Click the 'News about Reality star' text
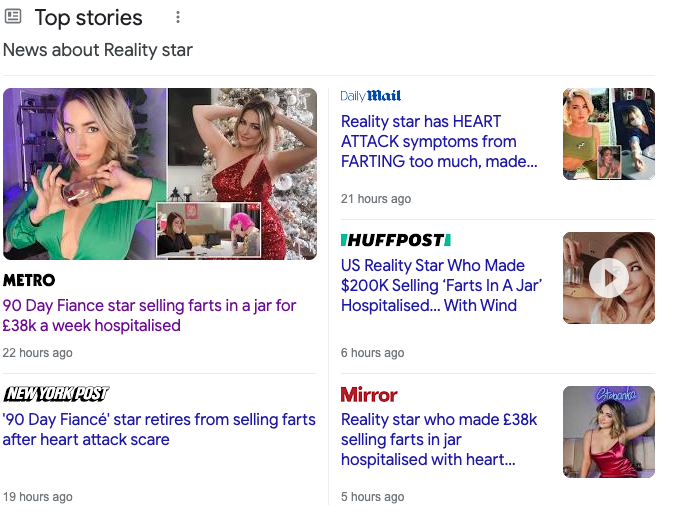The width and height of the screenshot is (686, 520). pos(98,50)
